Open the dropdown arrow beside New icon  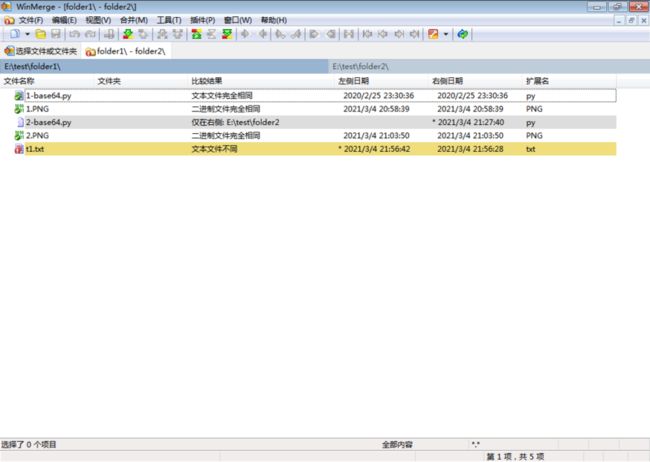click(27, 34)
